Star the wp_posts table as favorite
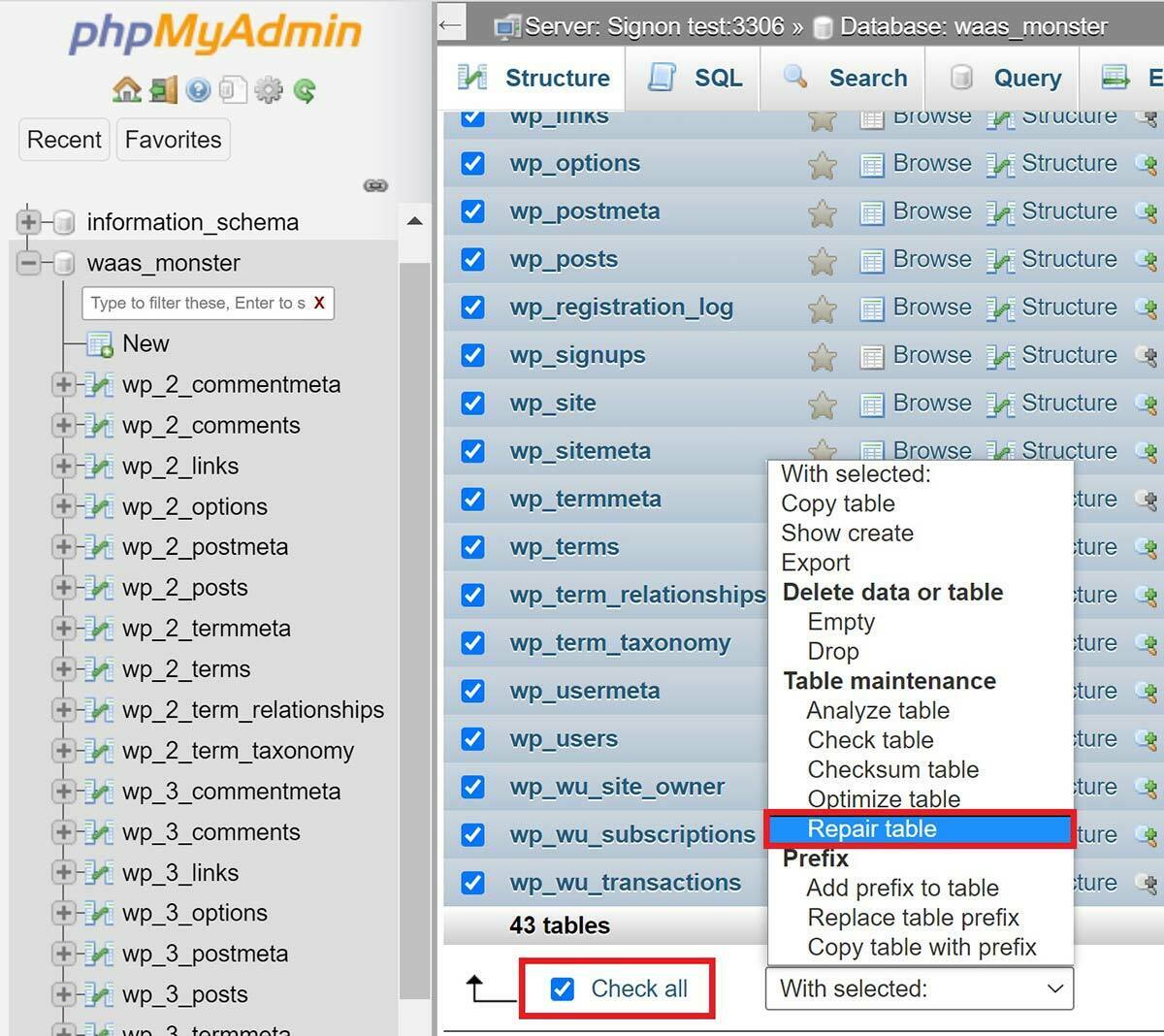Viewport: 1164px width, 1036px height. click(x=823, y=261)
